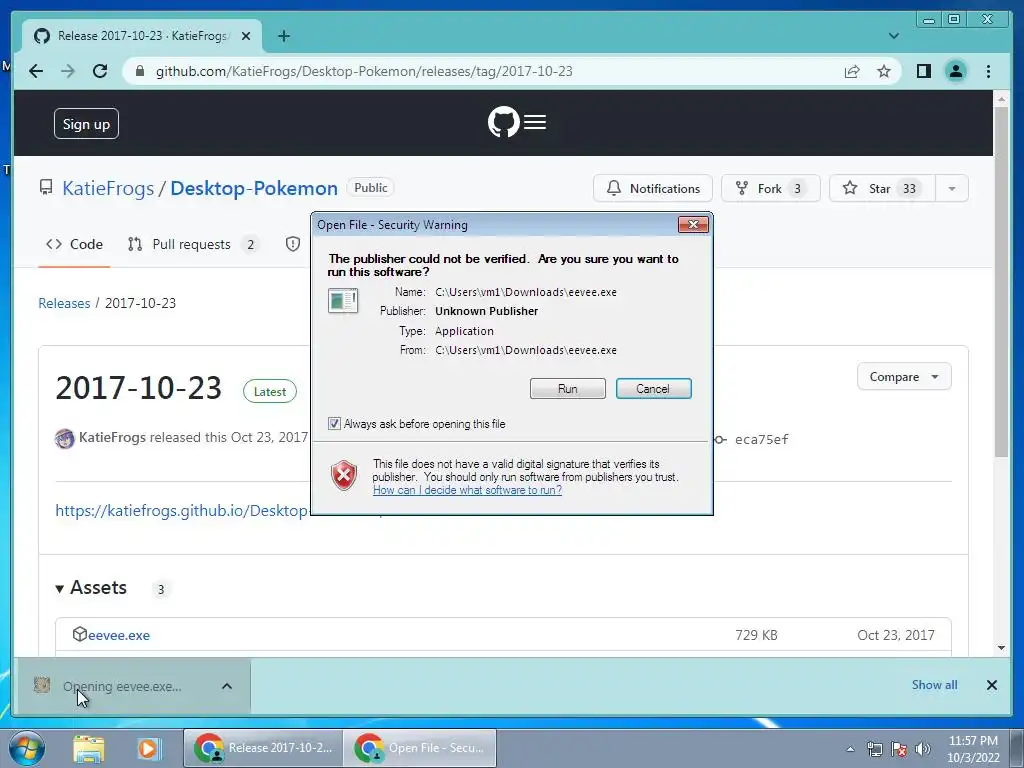Image resolution: width=1024 pixels, height=768 pixels.
Task: Click the Run button in Security Warning
Action: click(x=568, y=389)
